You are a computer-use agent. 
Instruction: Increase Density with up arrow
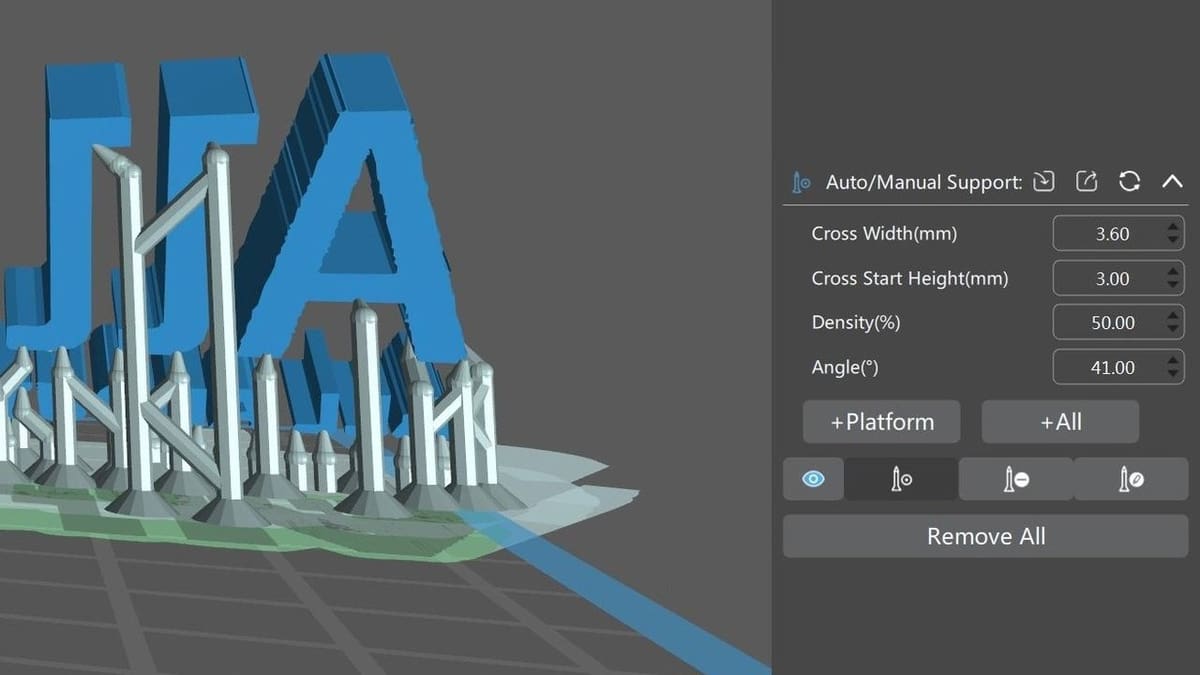click(x=1174, y=316)
